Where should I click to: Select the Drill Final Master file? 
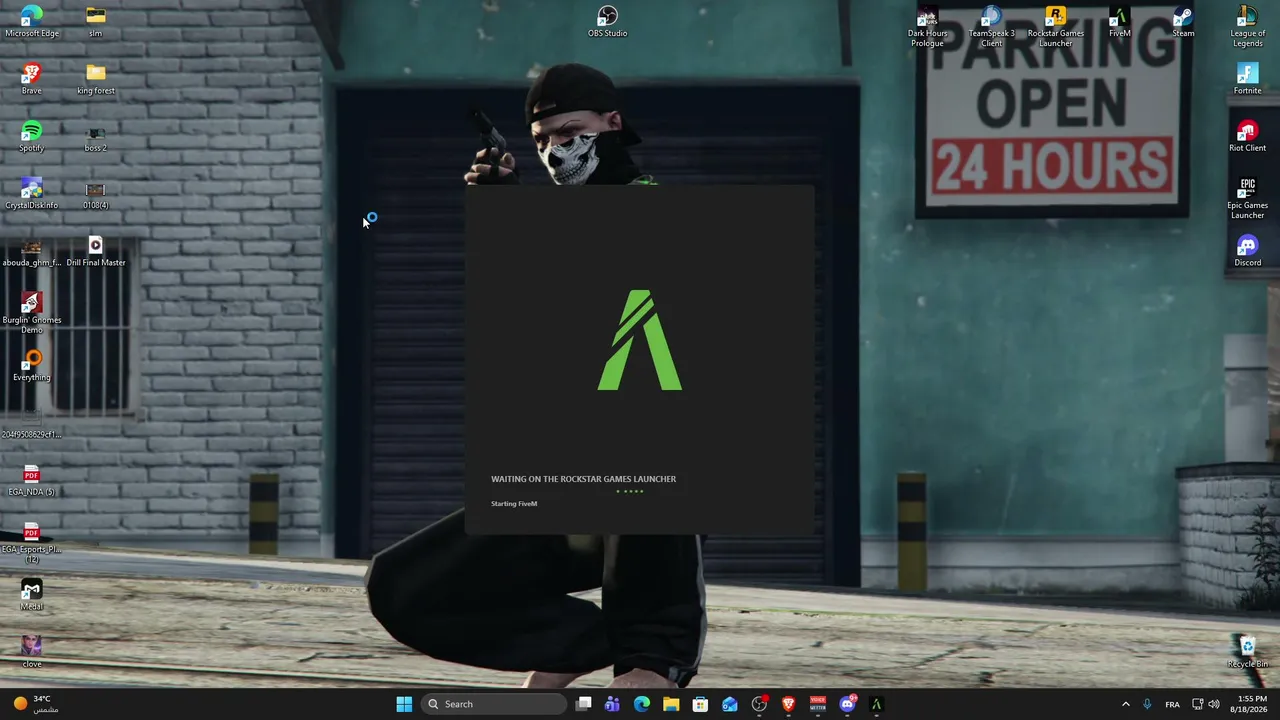tap(96, 251)
